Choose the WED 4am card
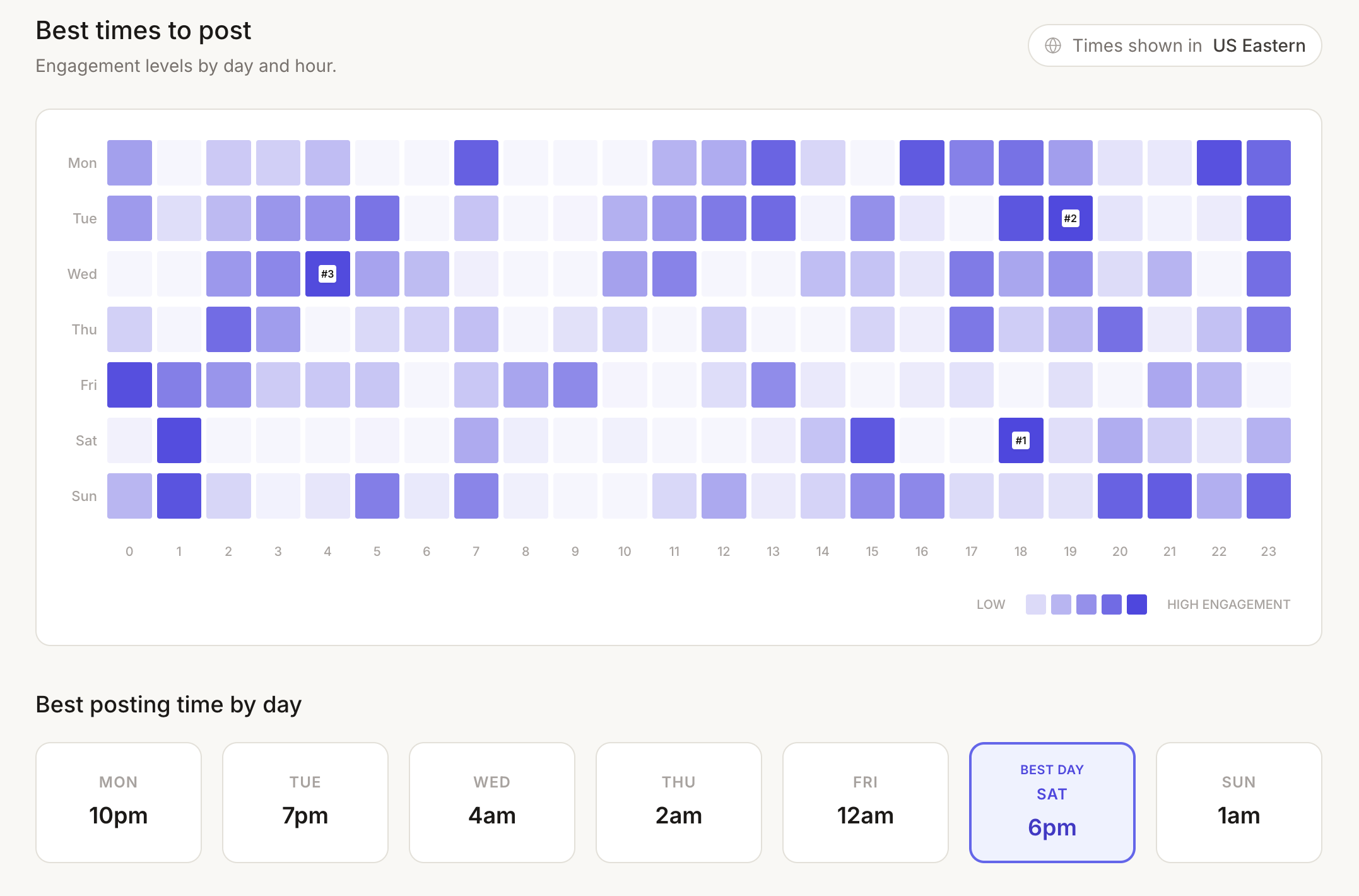Image resolution: width=1359 pixels, height=896 pixels. click(492, 802)
